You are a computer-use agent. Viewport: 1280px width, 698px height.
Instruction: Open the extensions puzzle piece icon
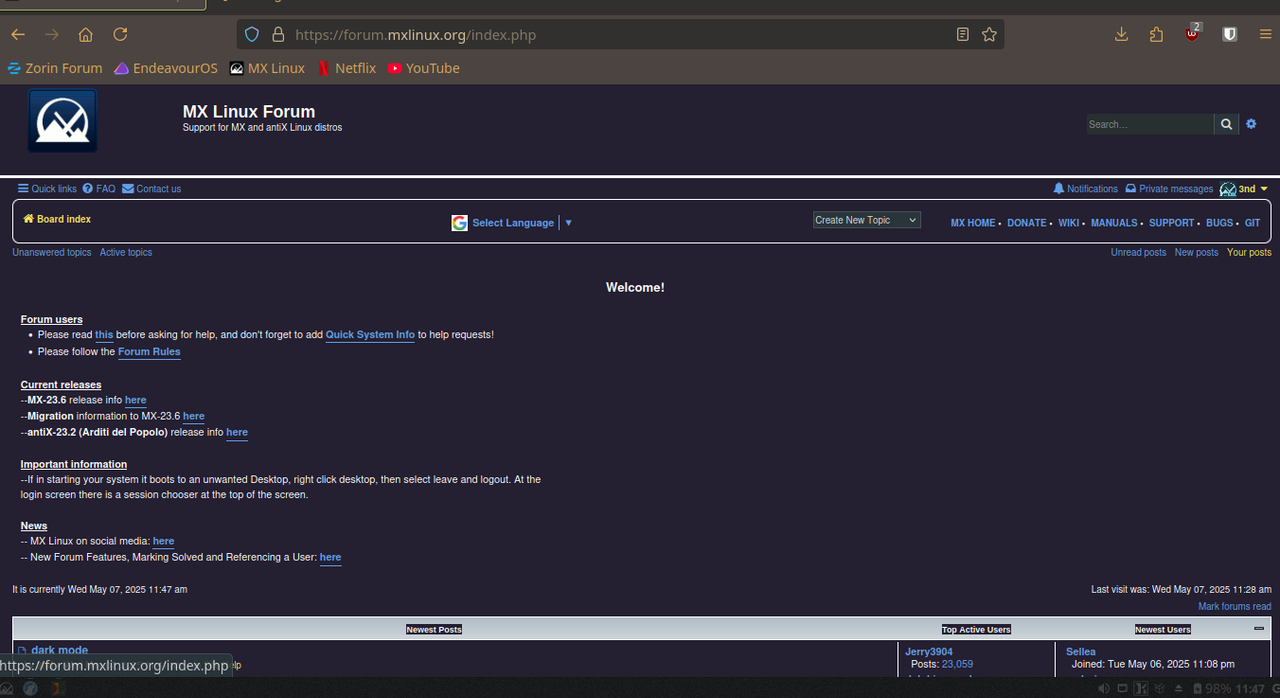click(x=1156, y=34)
